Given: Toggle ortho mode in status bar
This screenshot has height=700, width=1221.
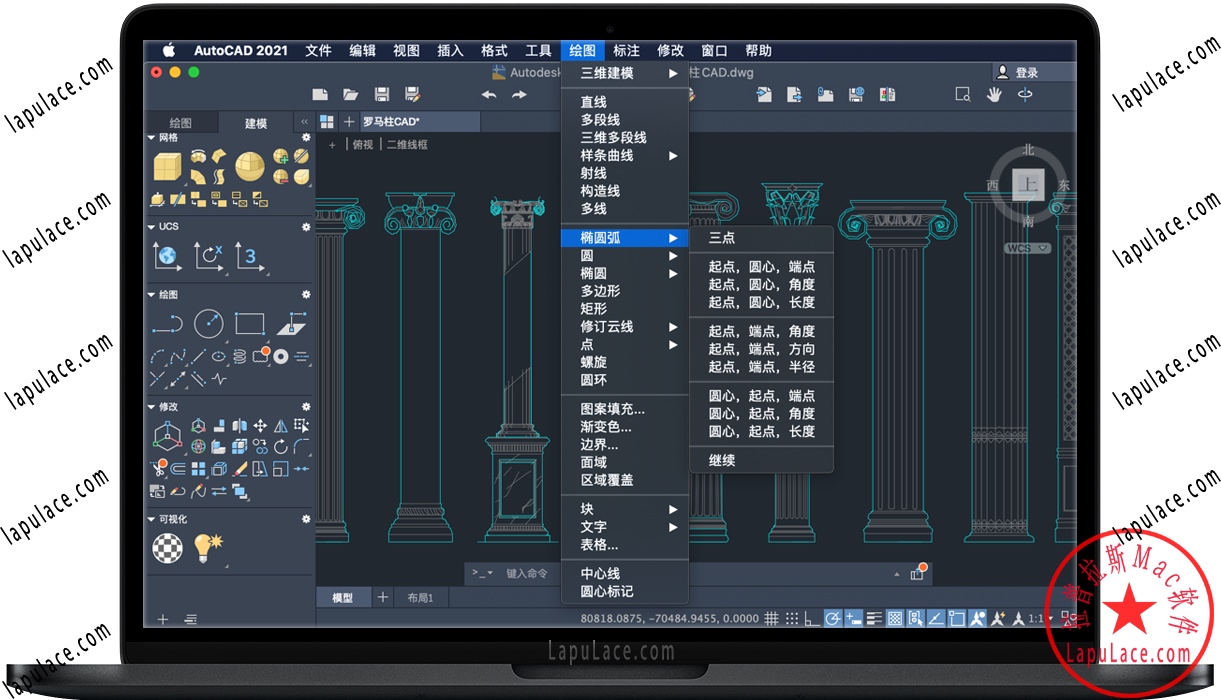Looking at the screenshot, I should (x=812, y=619).
